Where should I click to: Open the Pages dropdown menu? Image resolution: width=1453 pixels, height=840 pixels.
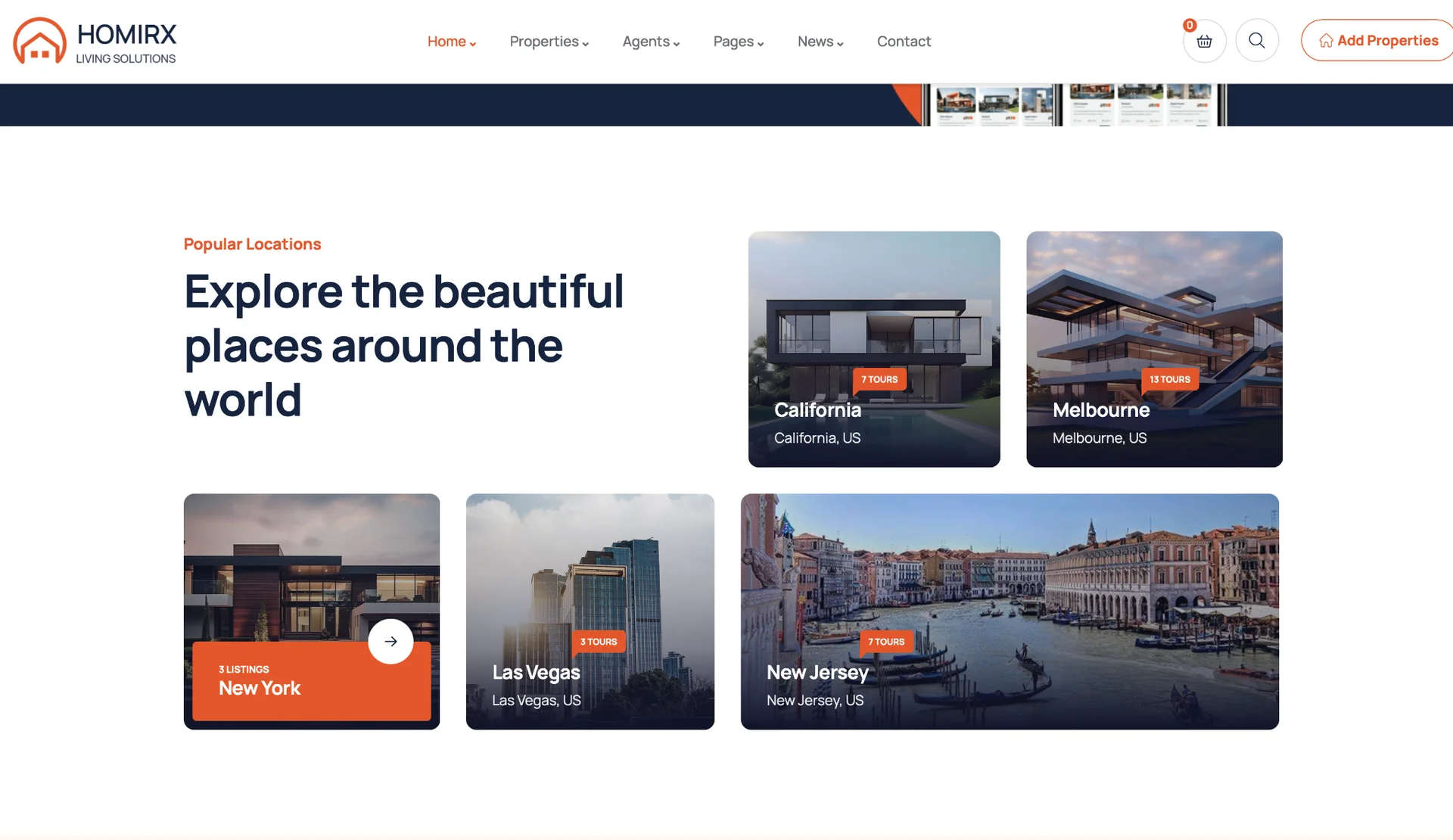click(738, 42)
